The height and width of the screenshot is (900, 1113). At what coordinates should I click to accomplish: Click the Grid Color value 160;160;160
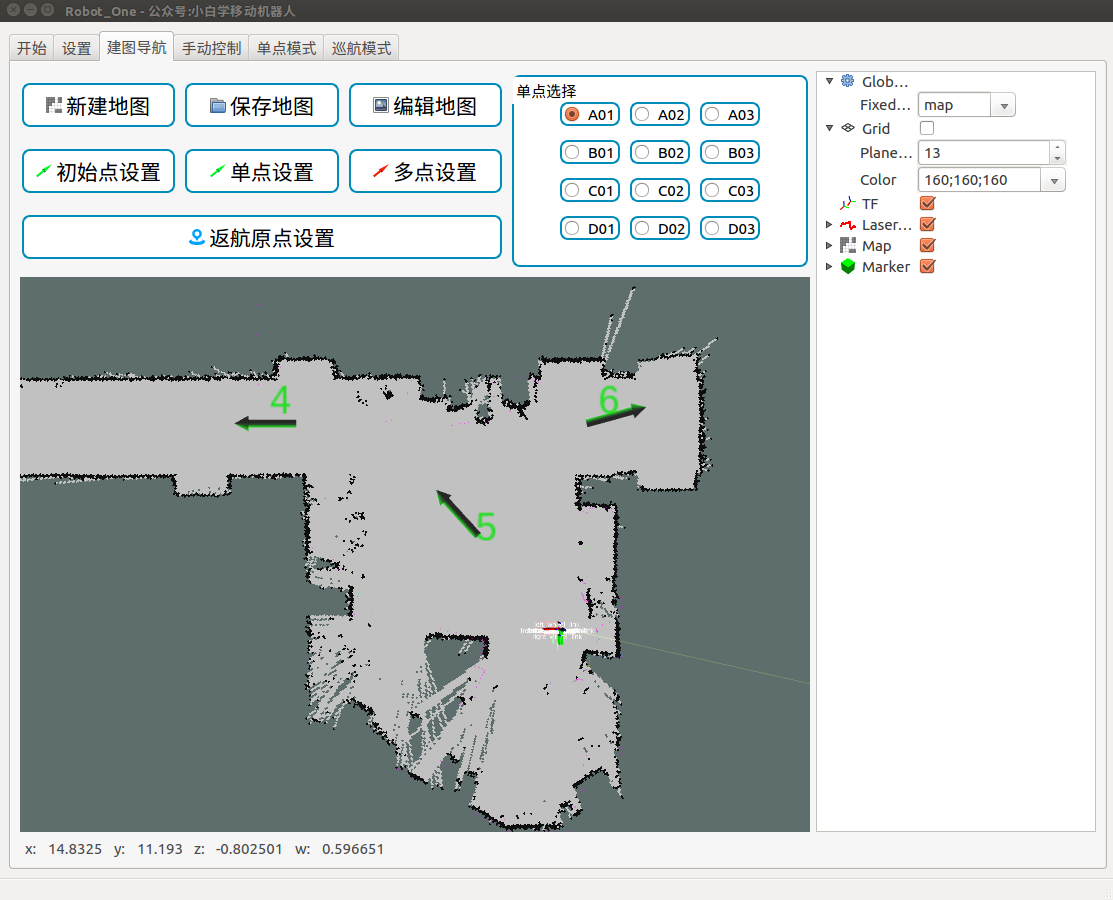(980, 180)
